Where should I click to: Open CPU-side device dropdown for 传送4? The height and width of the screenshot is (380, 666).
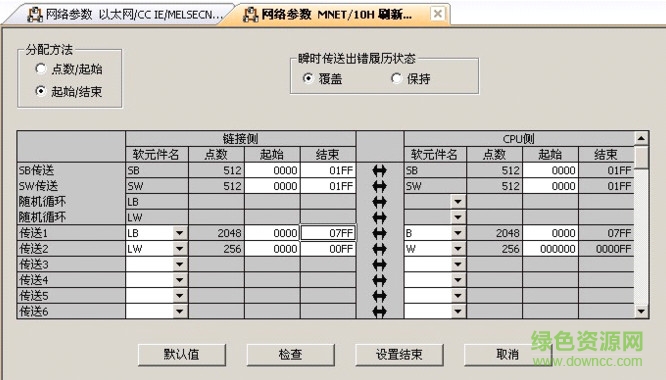(x=458, y=280)
